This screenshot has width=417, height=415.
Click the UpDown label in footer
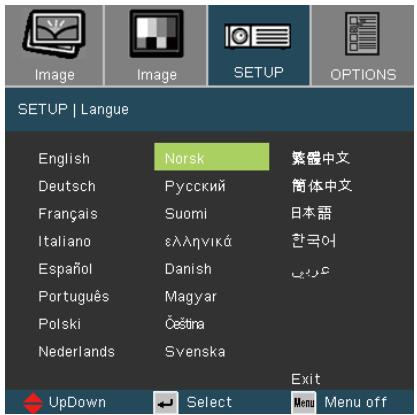point(77,403)
